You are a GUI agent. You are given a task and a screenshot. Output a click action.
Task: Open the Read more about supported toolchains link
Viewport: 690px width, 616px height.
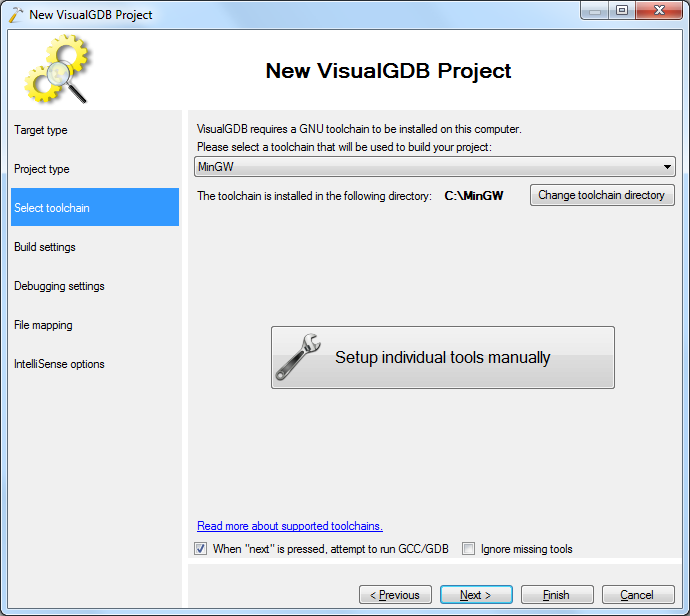[290, 526]
